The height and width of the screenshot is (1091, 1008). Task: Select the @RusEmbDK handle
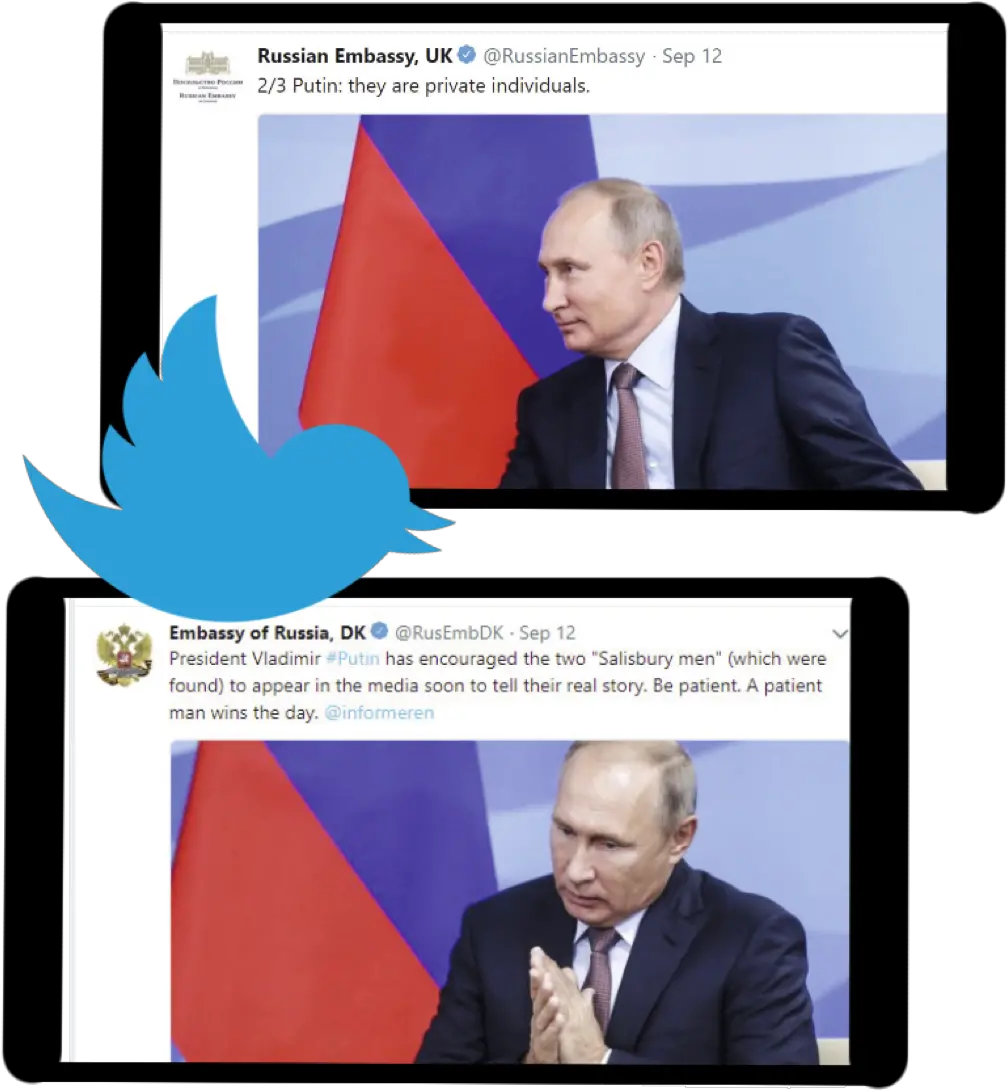[449, 632]
